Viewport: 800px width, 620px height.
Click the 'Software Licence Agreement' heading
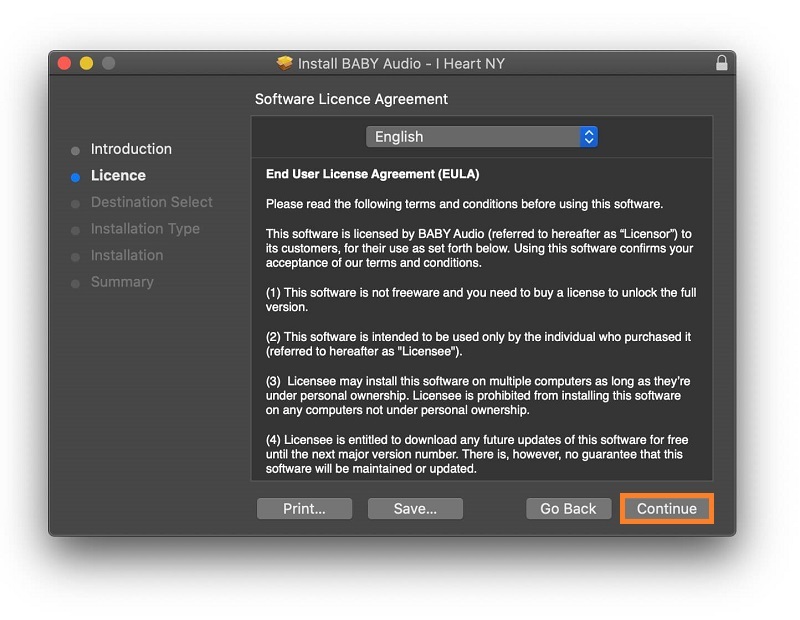pyautogui.click(x=351, y=99)
